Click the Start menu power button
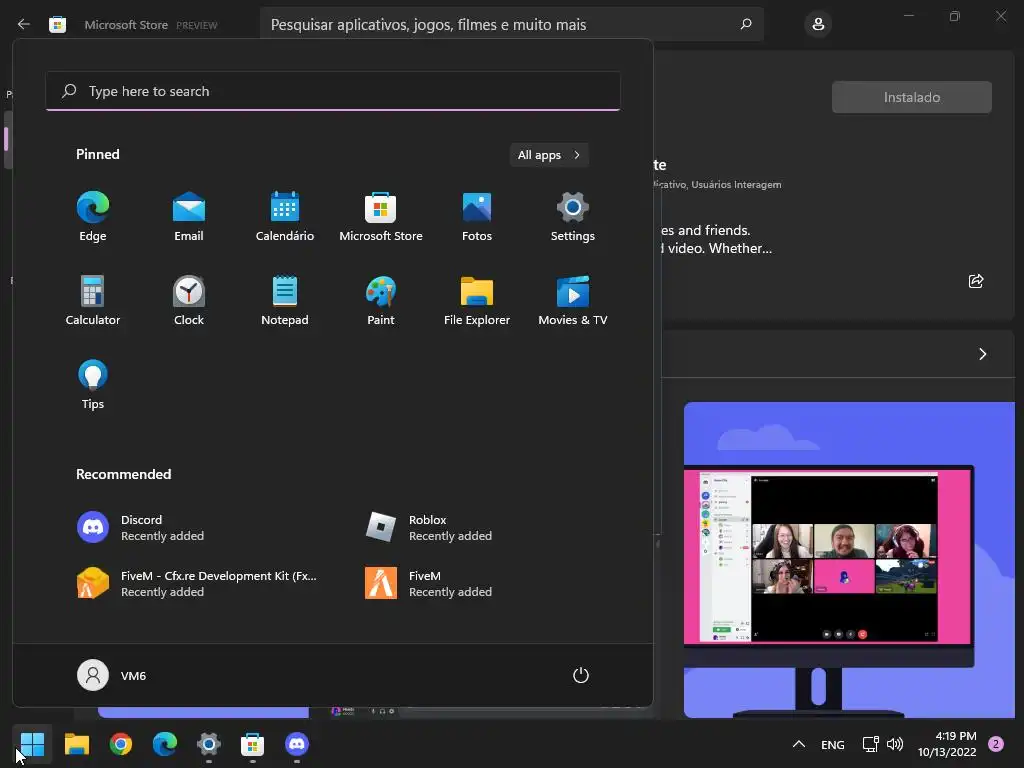This screenshot has width=1024, height=768. pos(581,675)
